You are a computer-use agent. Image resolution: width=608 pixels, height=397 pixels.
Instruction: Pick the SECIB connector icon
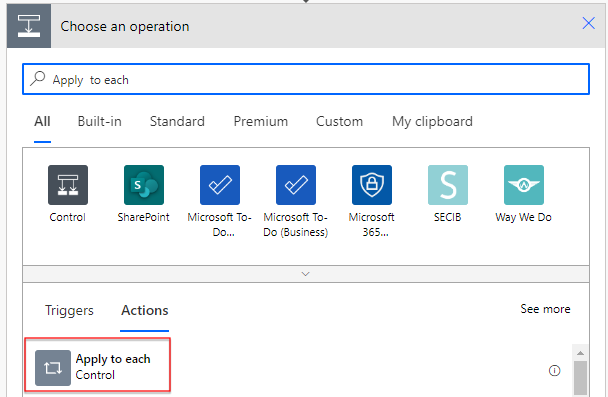point(448,185)
